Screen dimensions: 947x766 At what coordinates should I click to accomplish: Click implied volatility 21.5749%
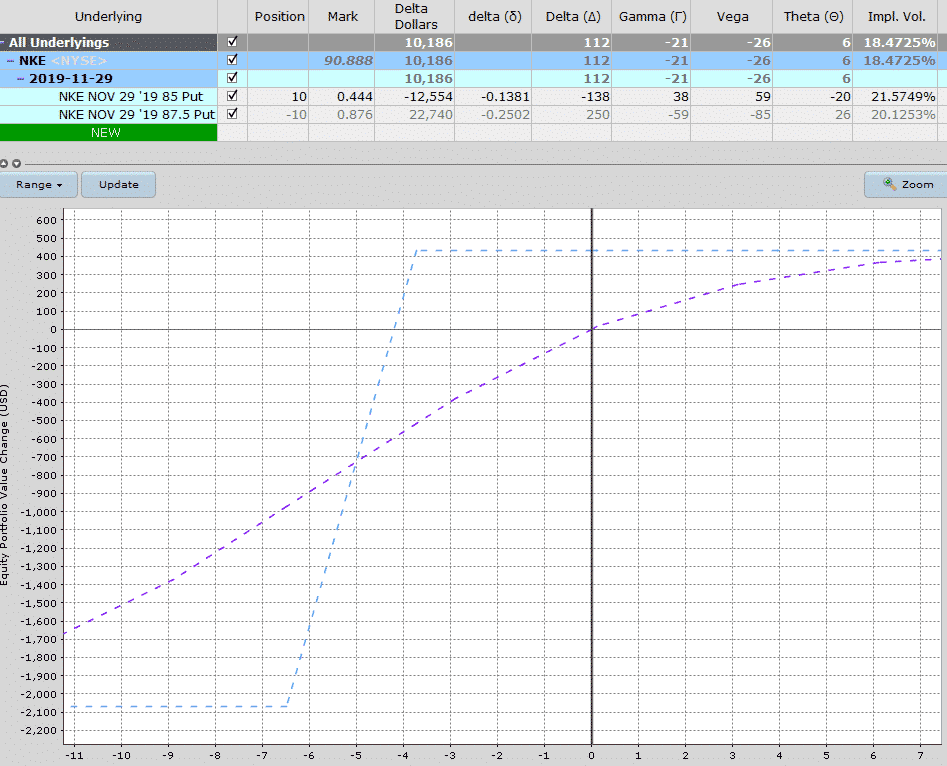pos(903,97)
